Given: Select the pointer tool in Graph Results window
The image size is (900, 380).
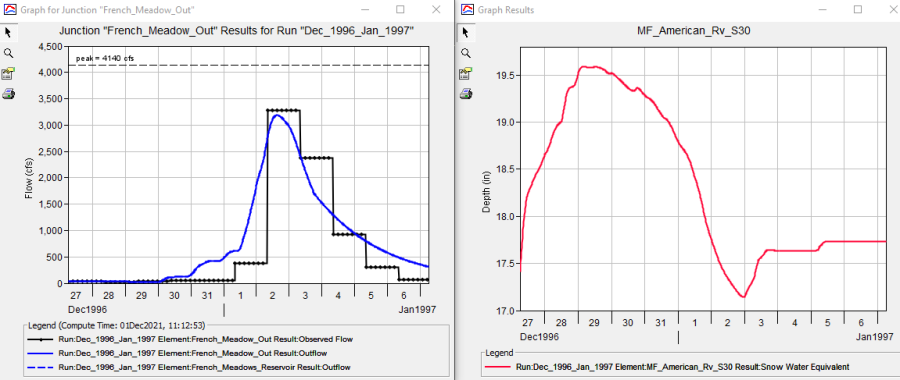Looking at the screenshot, I should click(x=466, y=32).
